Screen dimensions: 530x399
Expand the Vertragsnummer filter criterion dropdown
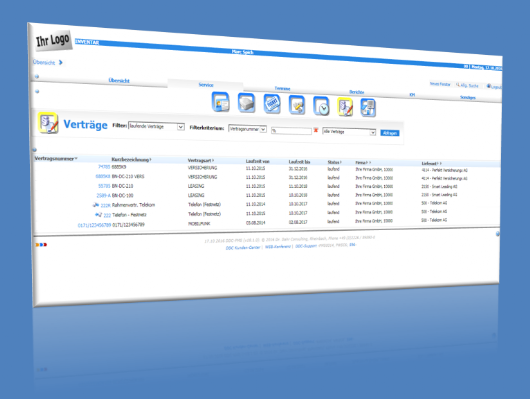click(x=247, y=129)
